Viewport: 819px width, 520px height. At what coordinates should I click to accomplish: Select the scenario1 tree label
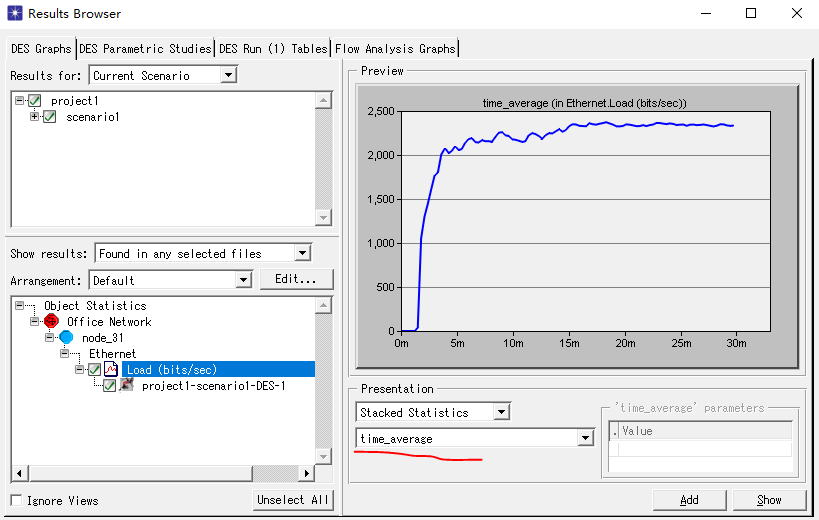click(x=93, y=117)
